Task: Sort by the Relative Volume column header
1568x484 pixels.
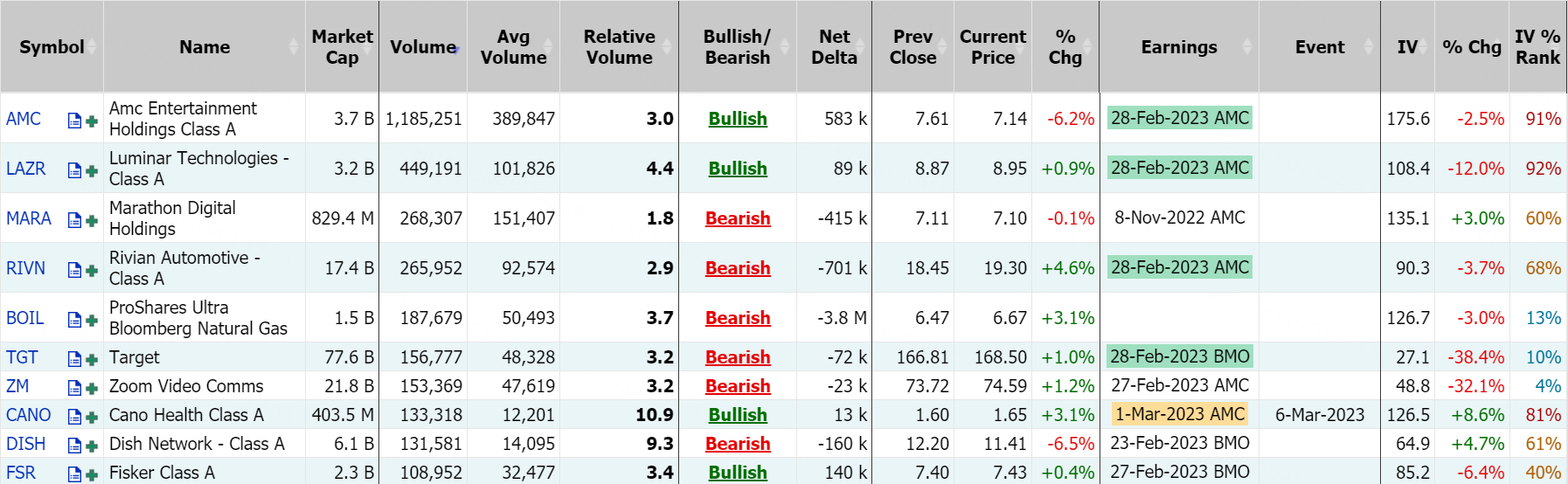Action: pos(619,47)
